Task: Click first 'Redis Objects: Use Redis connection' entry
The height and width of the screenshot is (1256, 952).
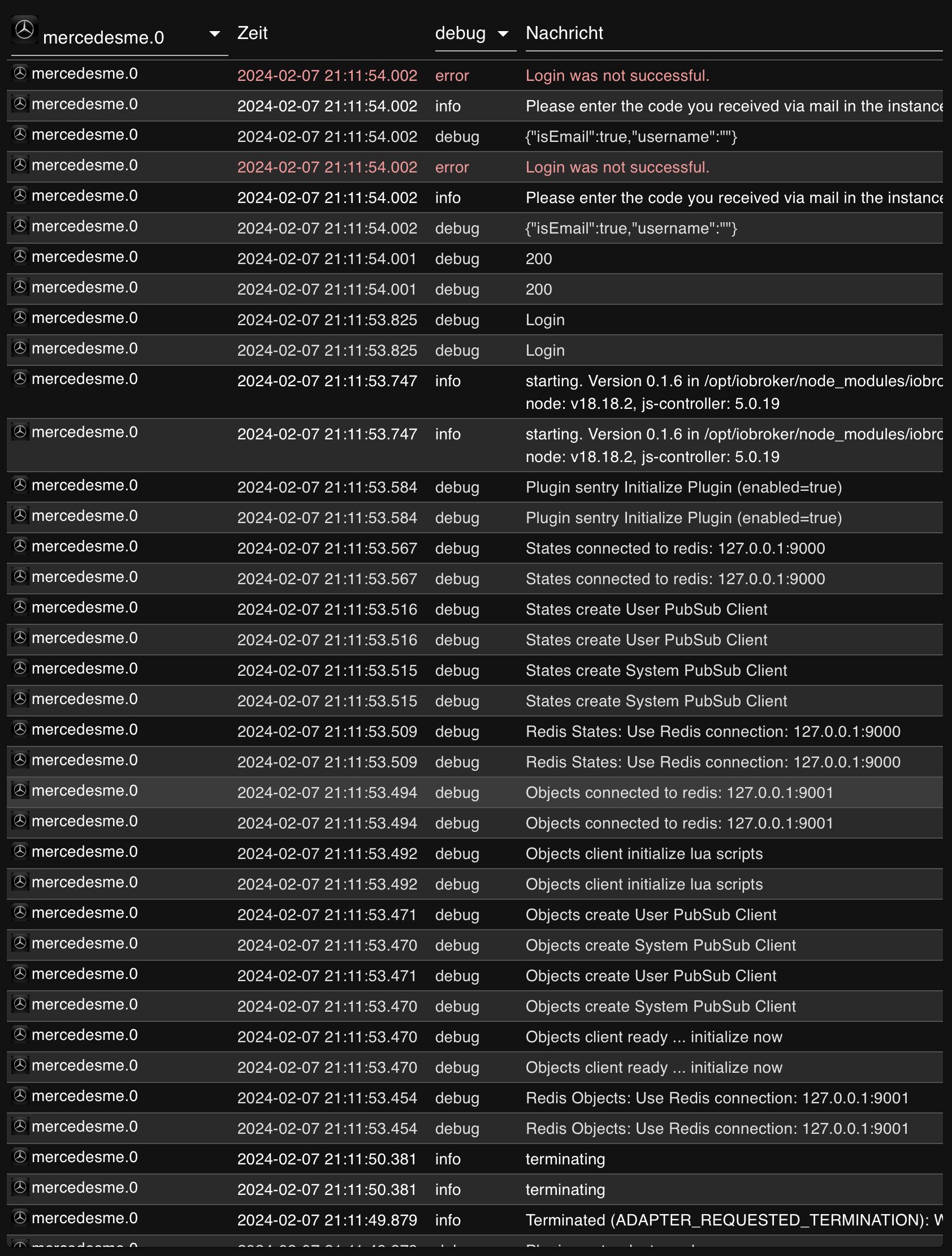Action: pos(717,1098)
